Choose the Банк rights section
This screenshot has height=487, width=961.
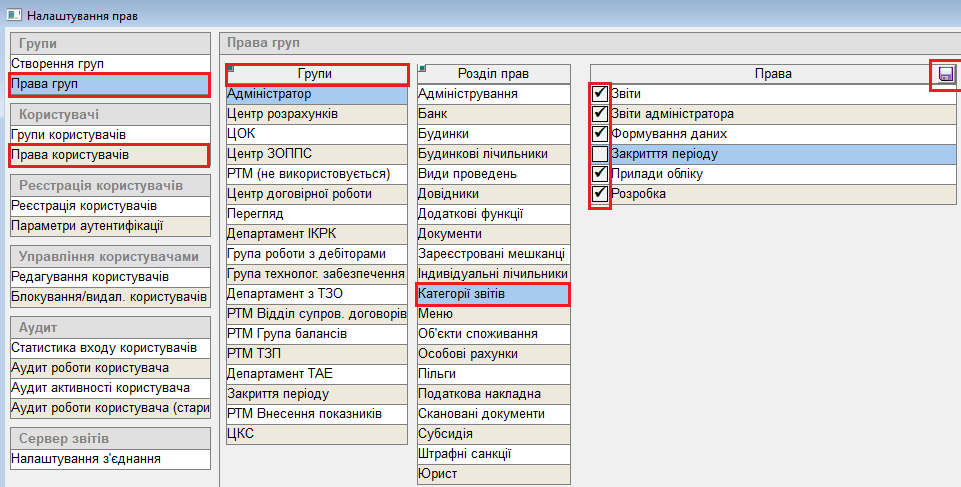pyautogui.click(x=493, y=114)
